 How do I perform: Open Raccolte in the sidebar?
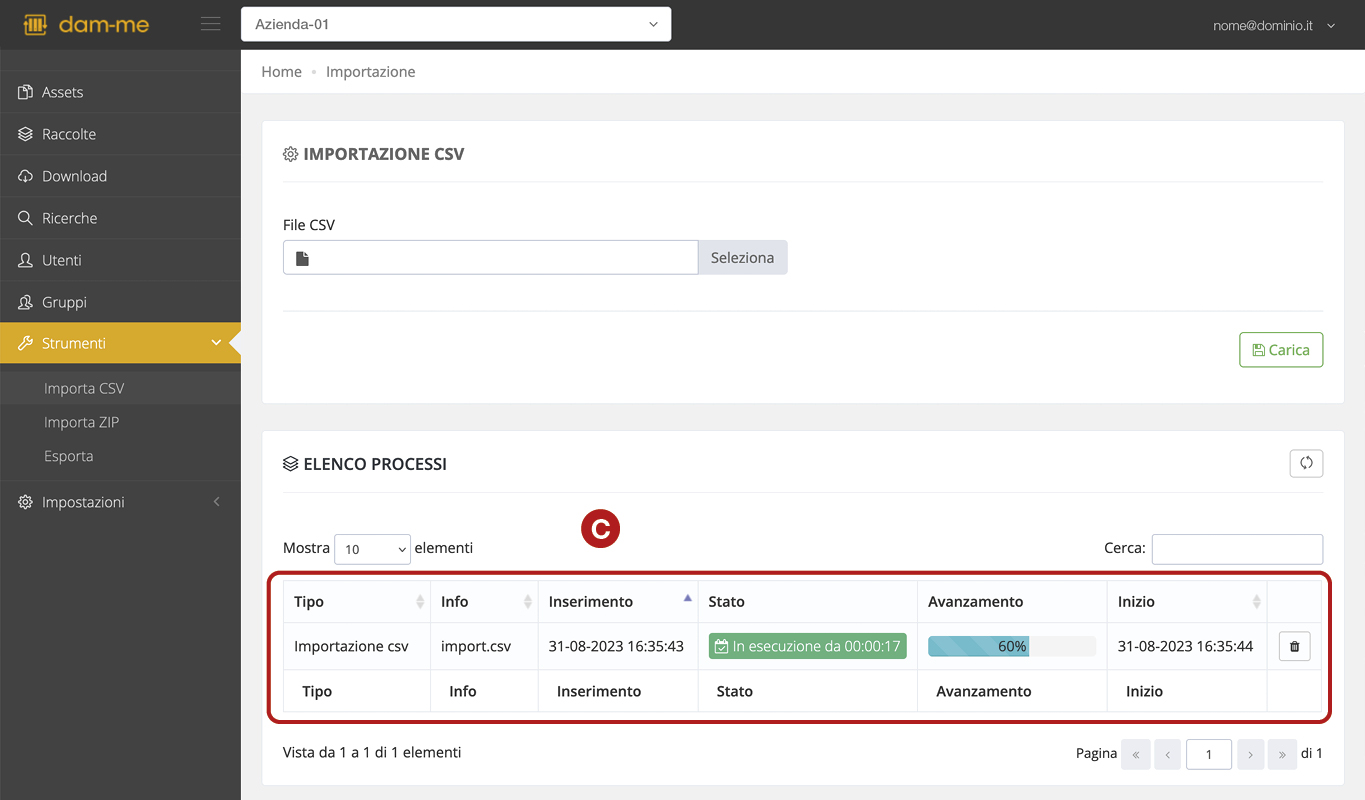pyautogui.click(x=120, y=134)
